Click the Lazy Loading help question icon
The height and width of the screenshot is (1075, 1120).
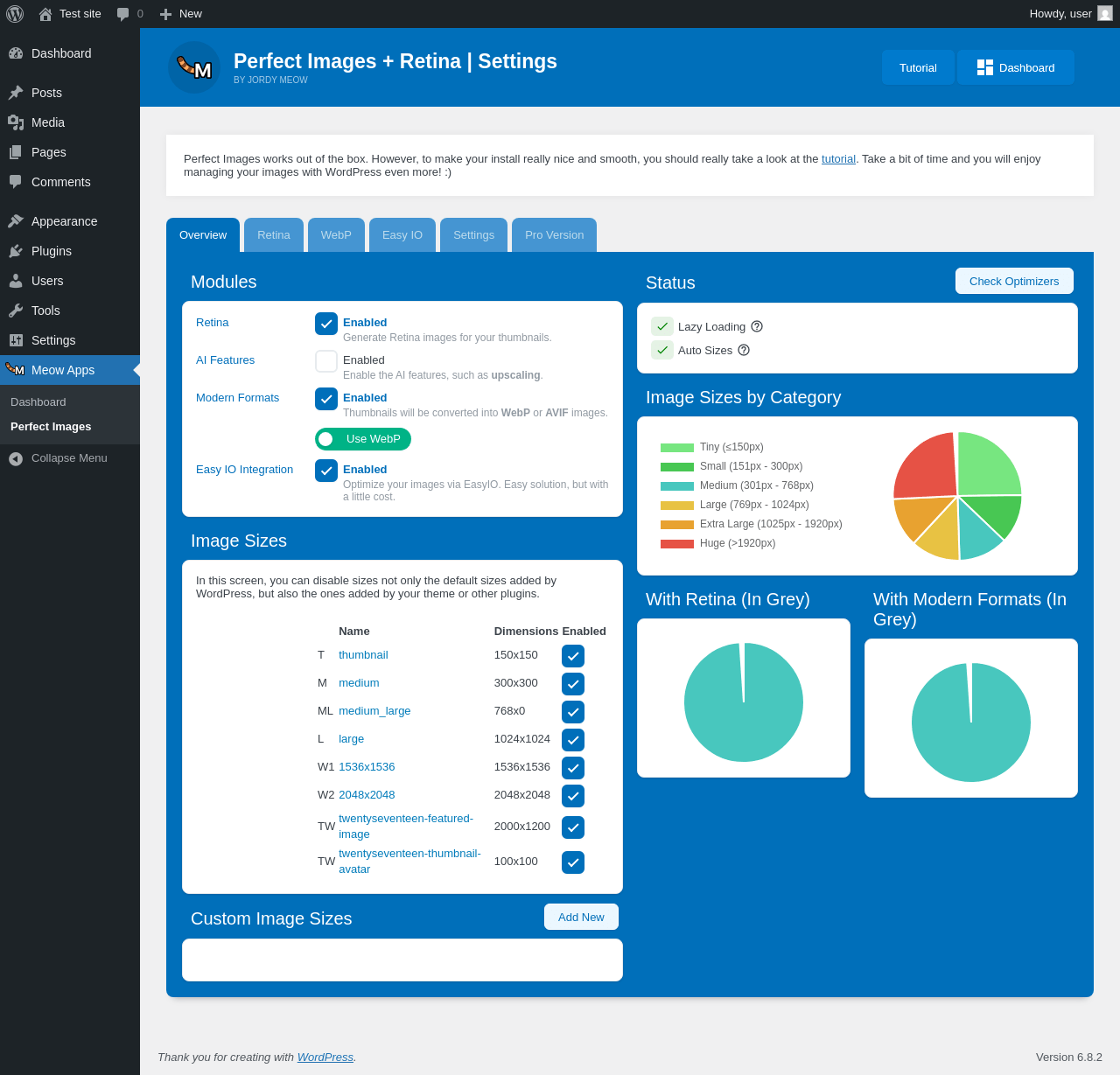click(x=757, y=326)
